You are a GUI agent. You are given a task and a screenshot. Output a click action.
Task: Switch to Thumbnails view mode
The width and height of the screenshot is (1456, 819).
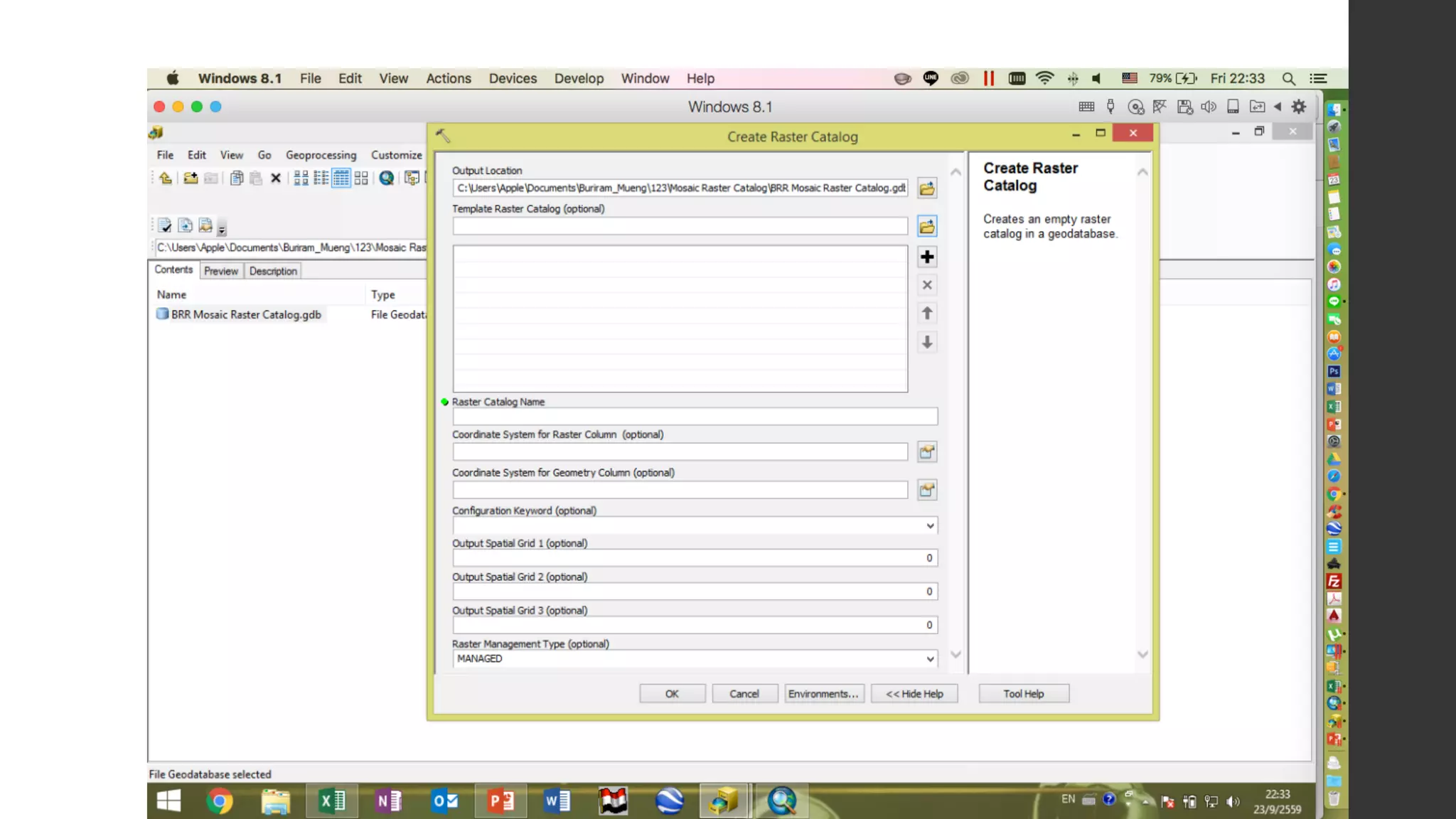(361, 178)
